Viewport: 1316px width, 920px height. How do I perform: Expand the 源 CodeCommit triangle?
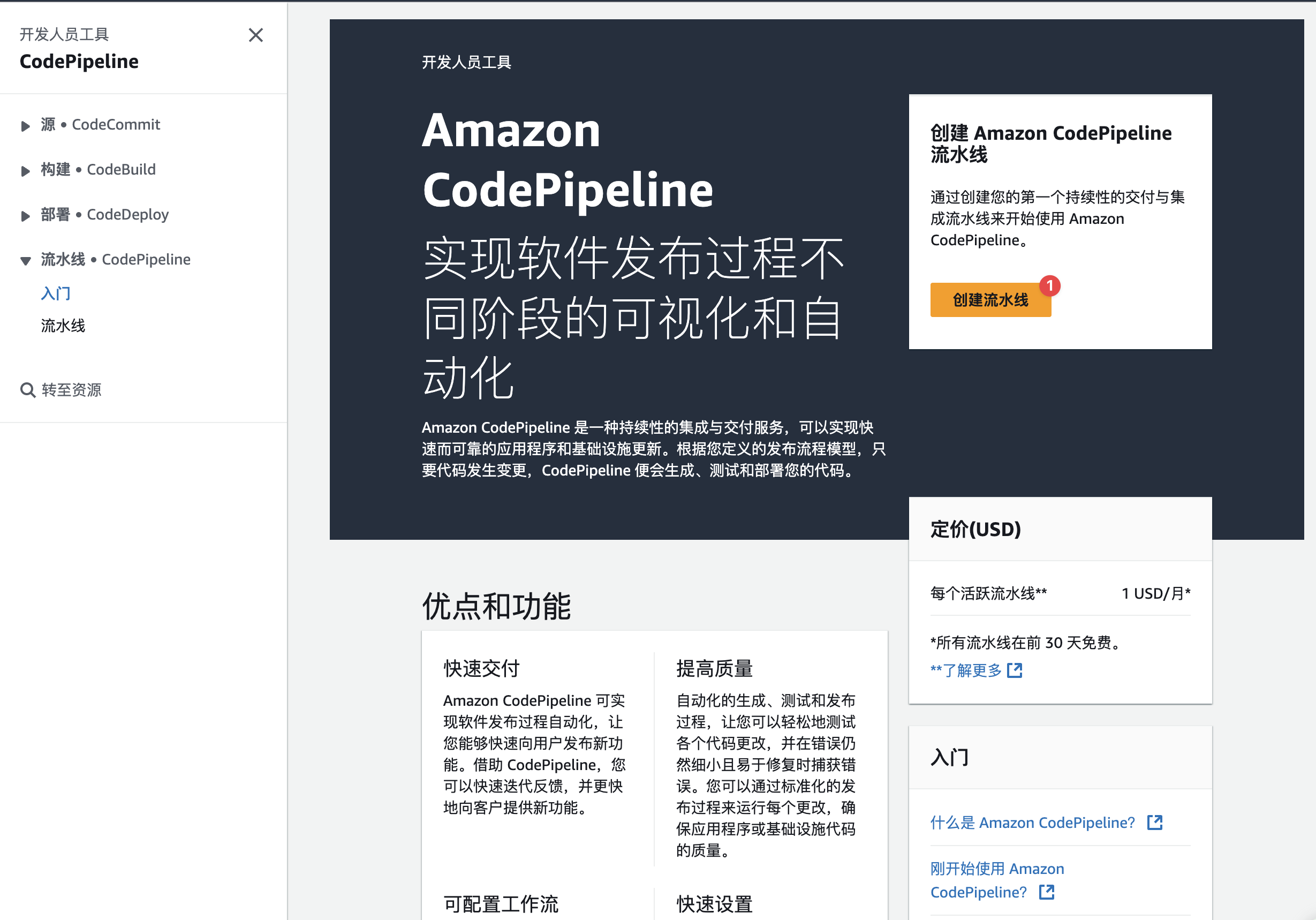[25, 126]
